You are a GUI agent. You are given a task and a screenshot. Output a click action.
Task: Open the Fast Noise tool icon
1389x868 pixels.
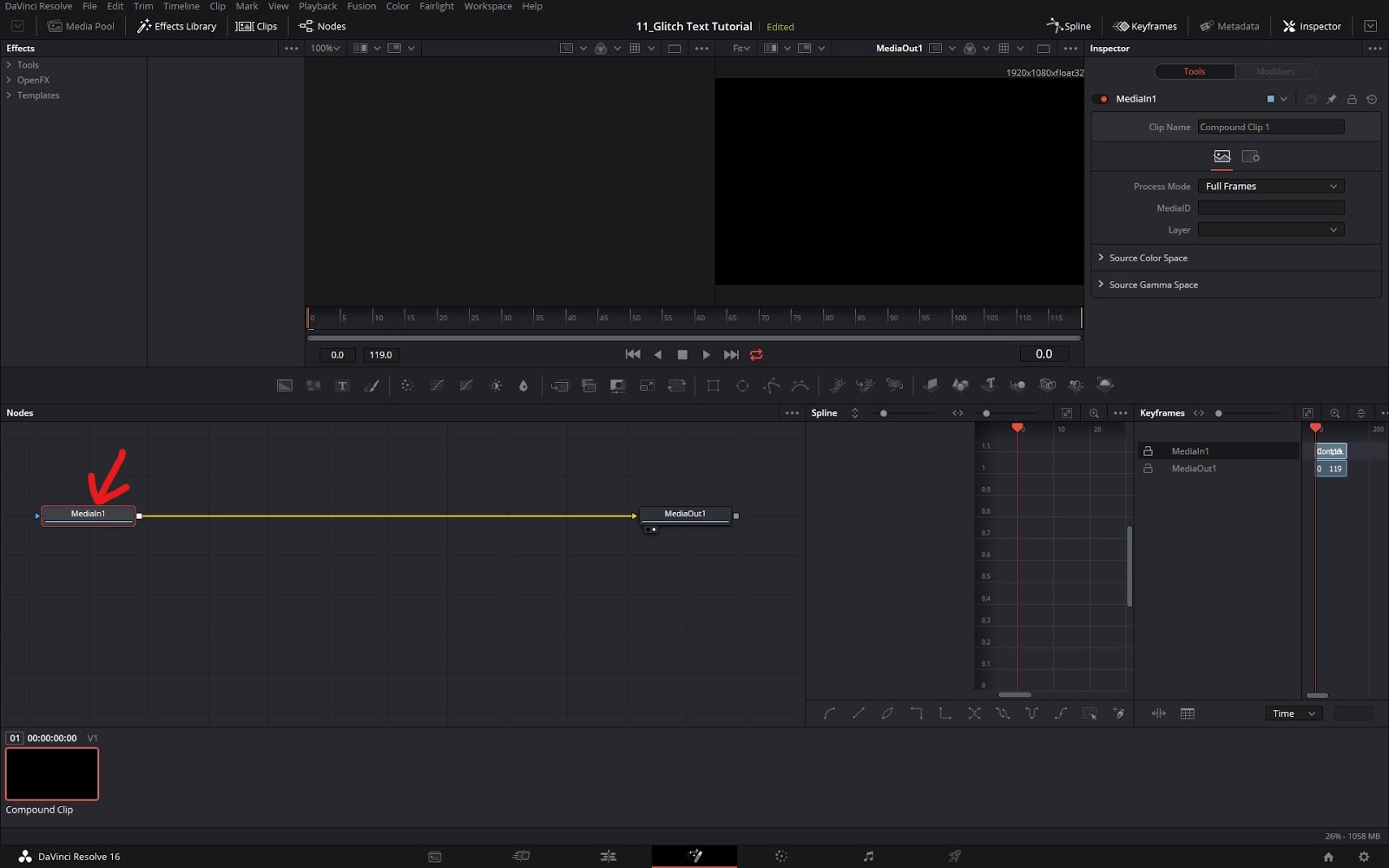[x=313, y=385]
